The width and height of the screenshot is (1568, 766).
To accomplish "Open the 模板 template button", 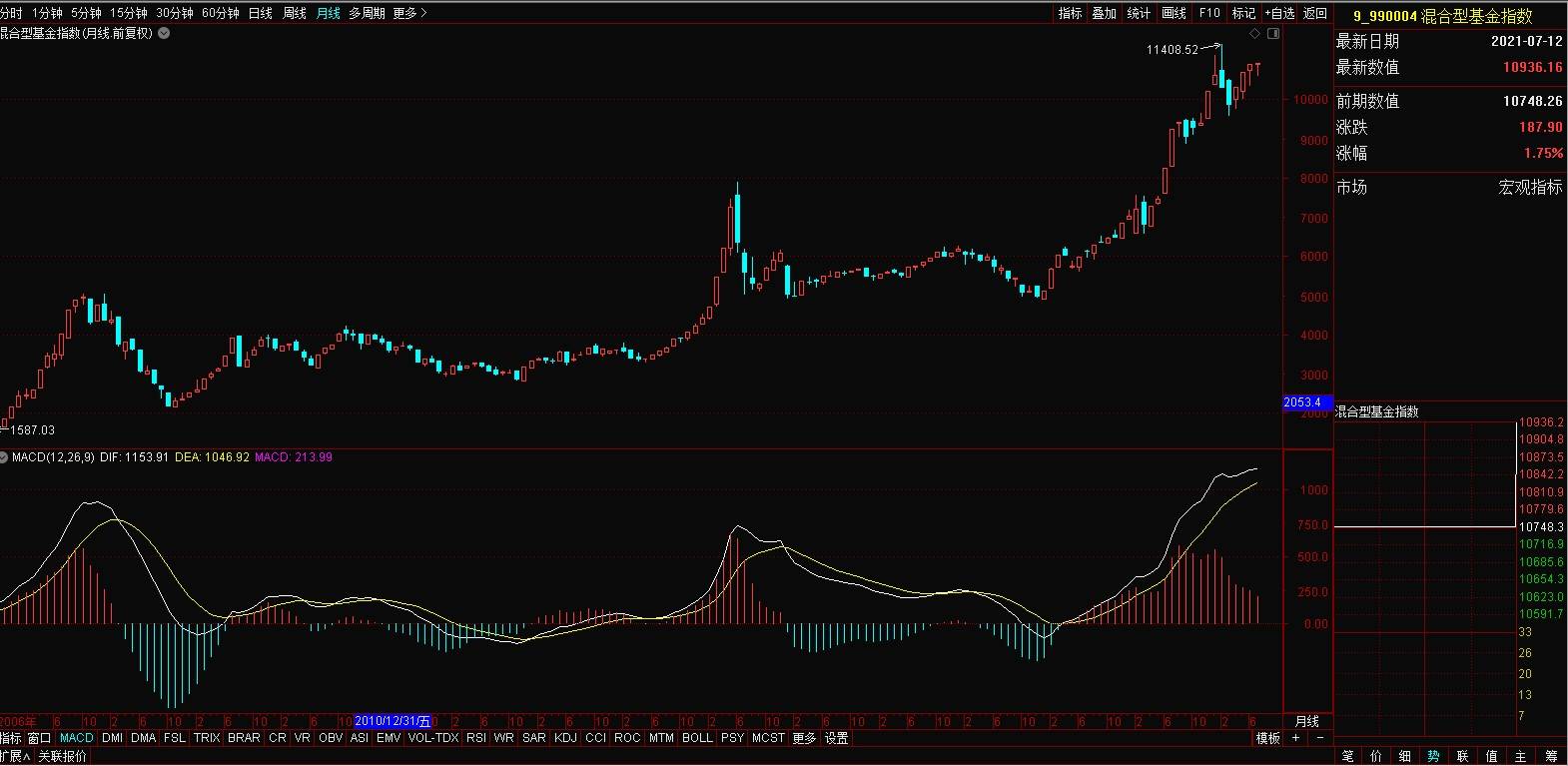I will point(1268,738).
